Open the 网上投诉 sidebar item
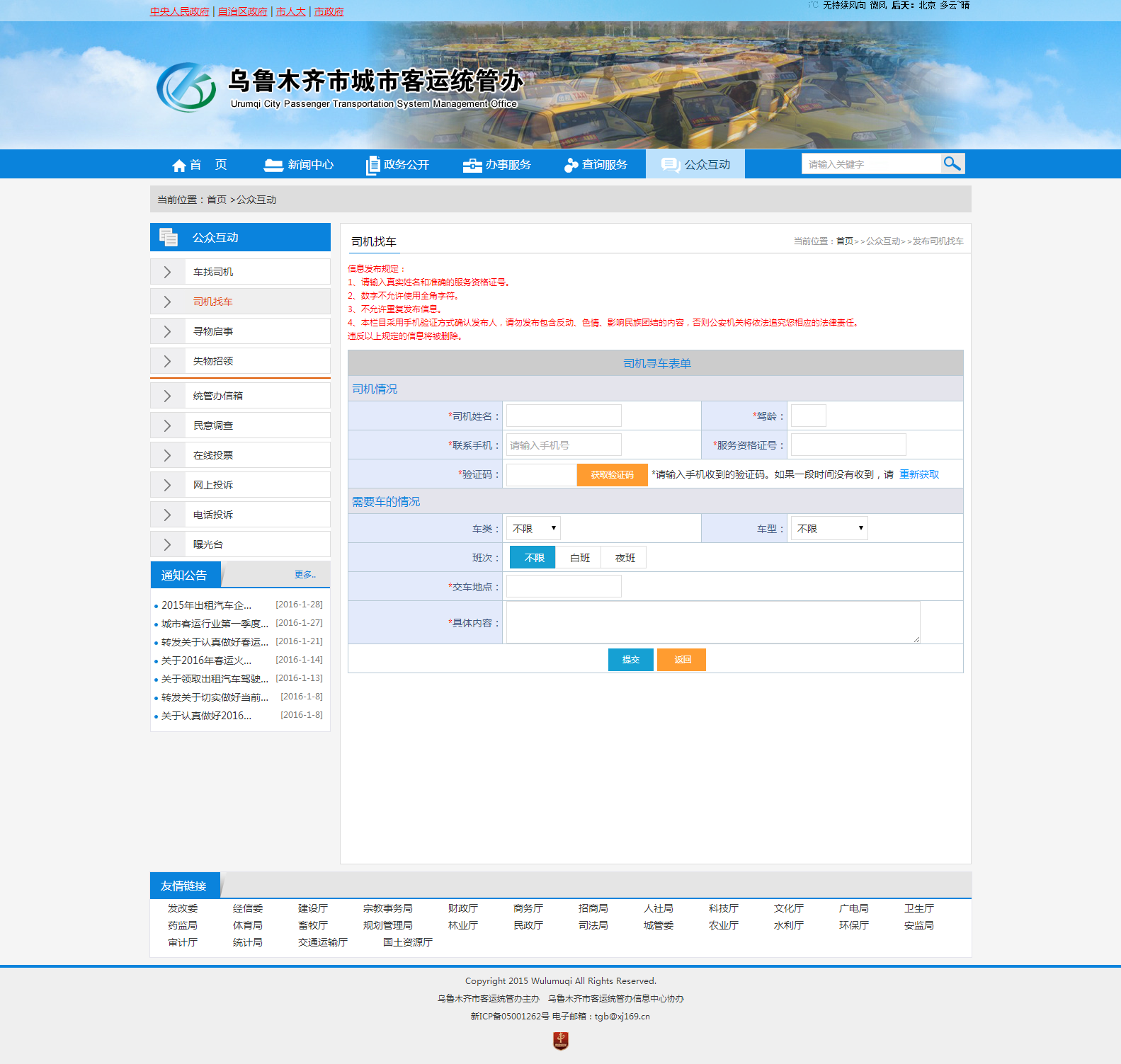Viewport: 1121px width, 1064px height. [x=213, y=485]
